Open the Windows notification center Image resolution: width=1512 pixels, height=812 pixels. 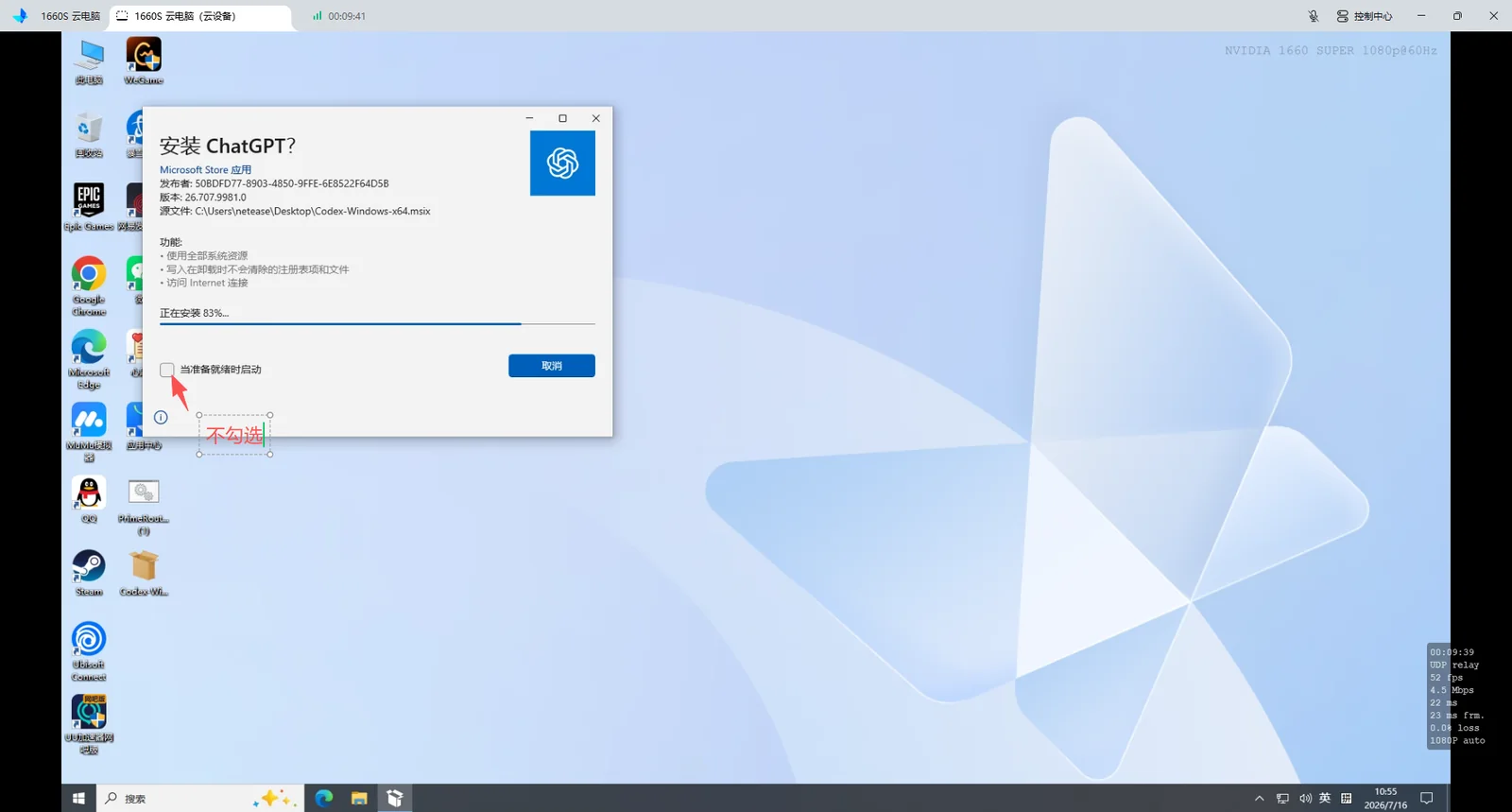(1427, 799)
